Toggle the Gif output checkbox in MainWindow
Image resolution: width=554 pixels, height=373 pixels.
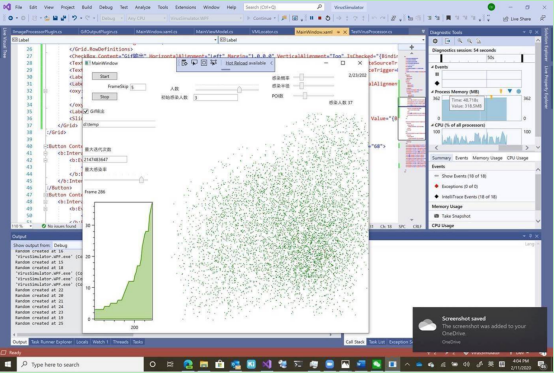click(86, 111)
